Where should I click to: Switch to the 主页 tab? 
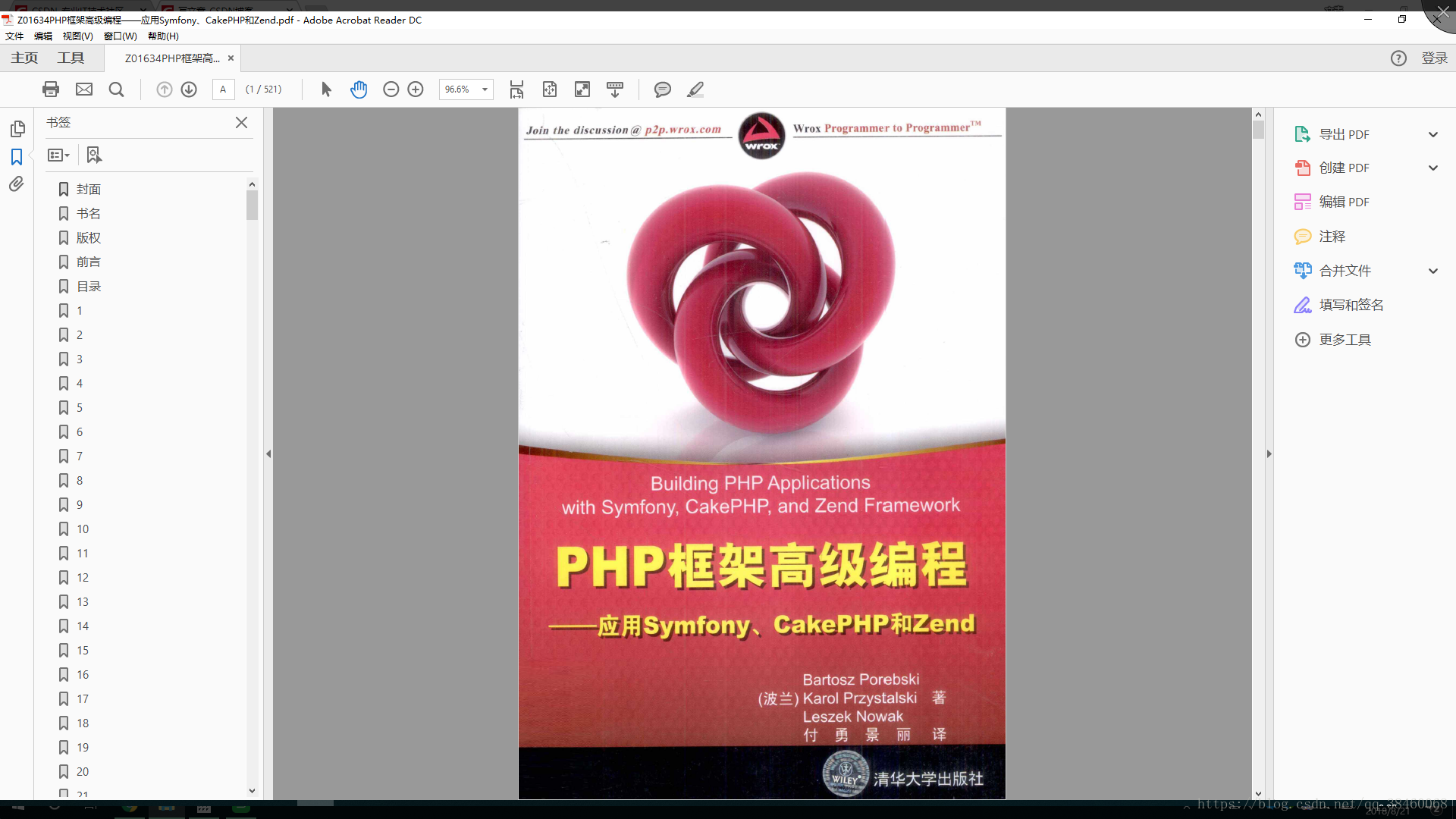[24, 57]
